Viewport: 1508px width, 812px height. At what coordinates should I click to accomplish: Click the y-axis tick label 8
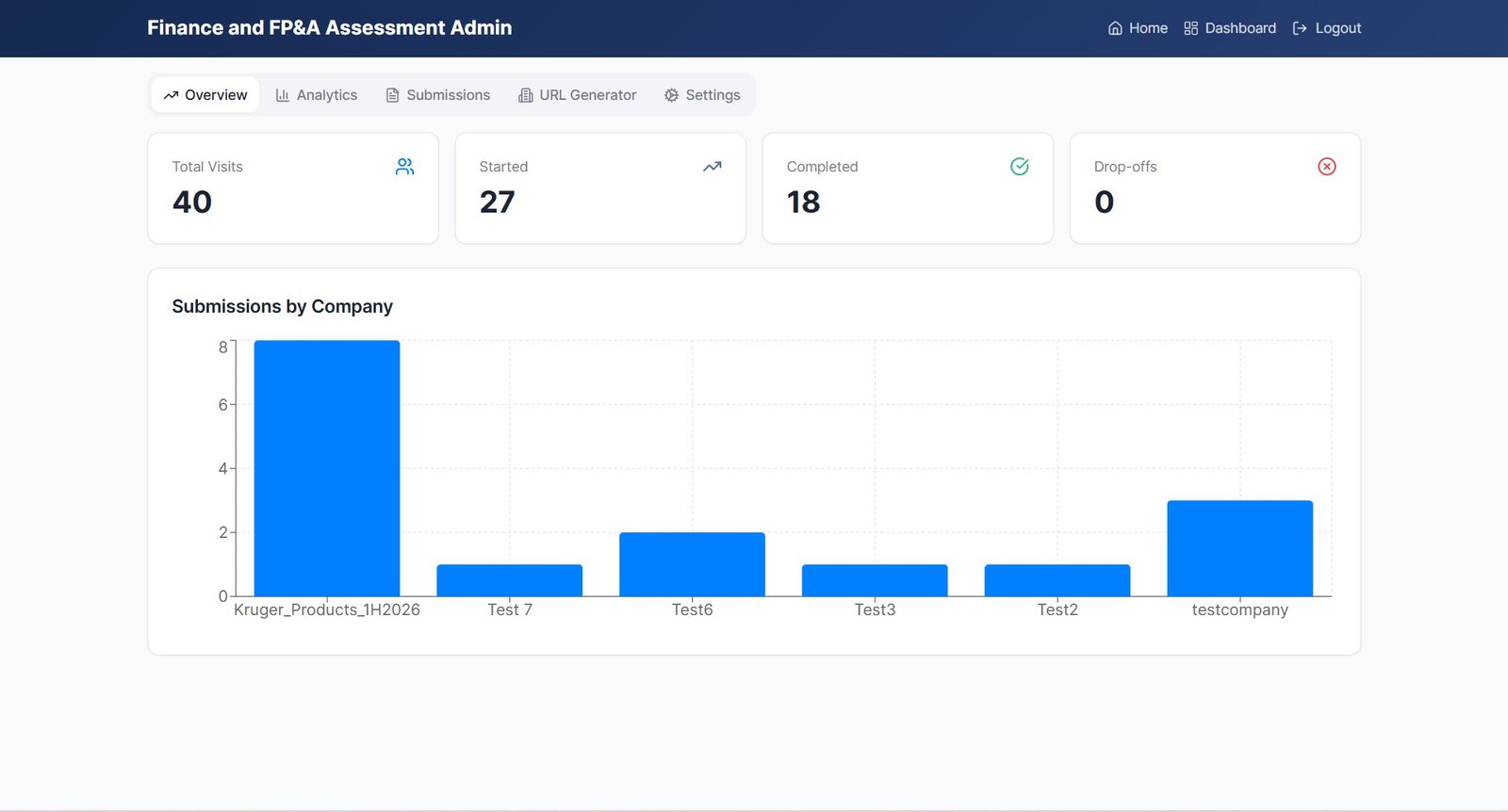click(x=223, y=347)
